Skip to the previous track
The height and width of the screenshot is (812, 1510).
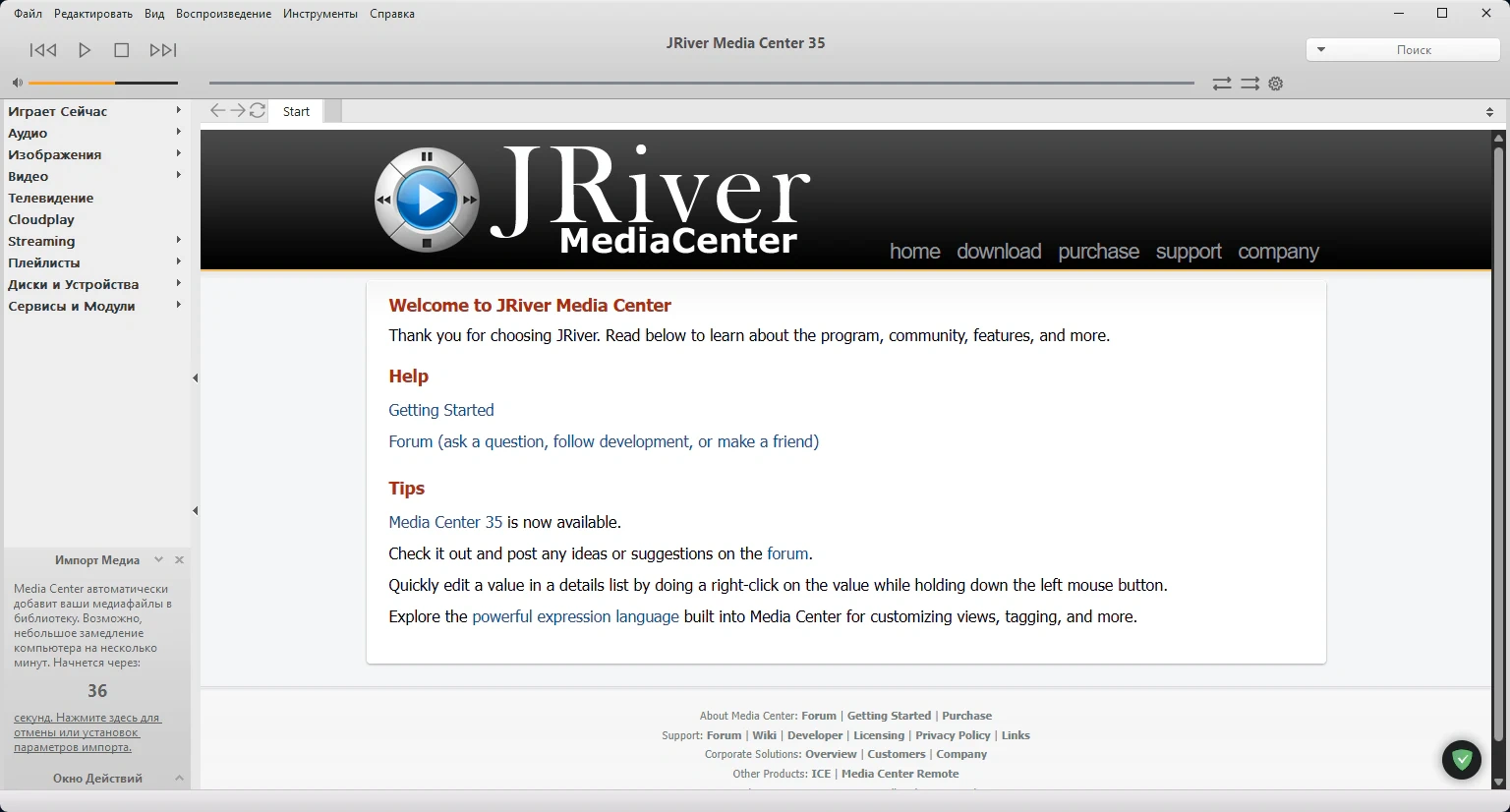43,50
